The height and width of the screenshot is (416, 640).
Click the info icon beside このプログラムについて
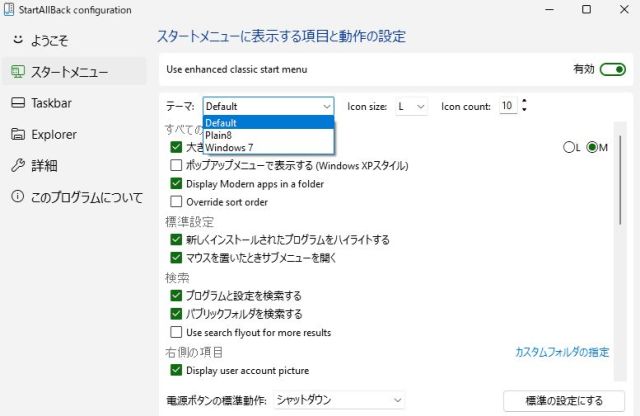coord(18,196)
